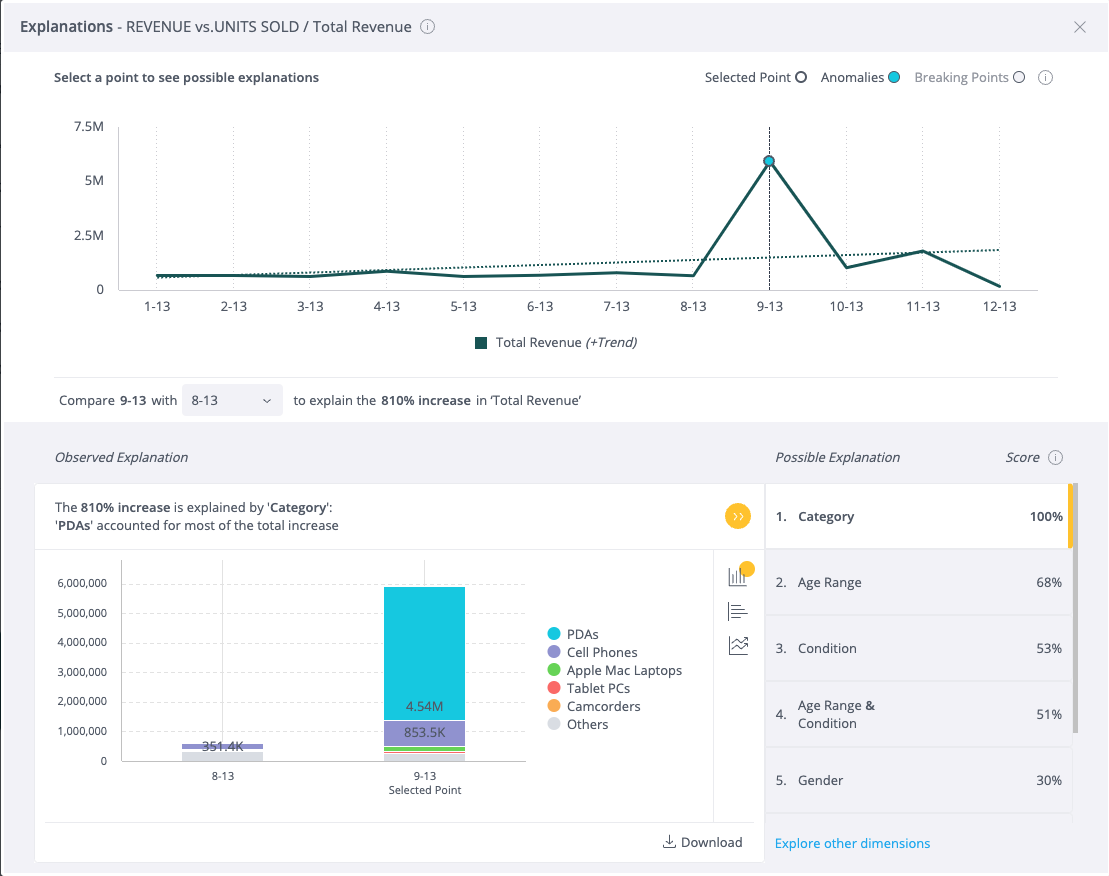1109x876 pixels.
Task: Click the 100% score value
Action: pos(1046,517)
